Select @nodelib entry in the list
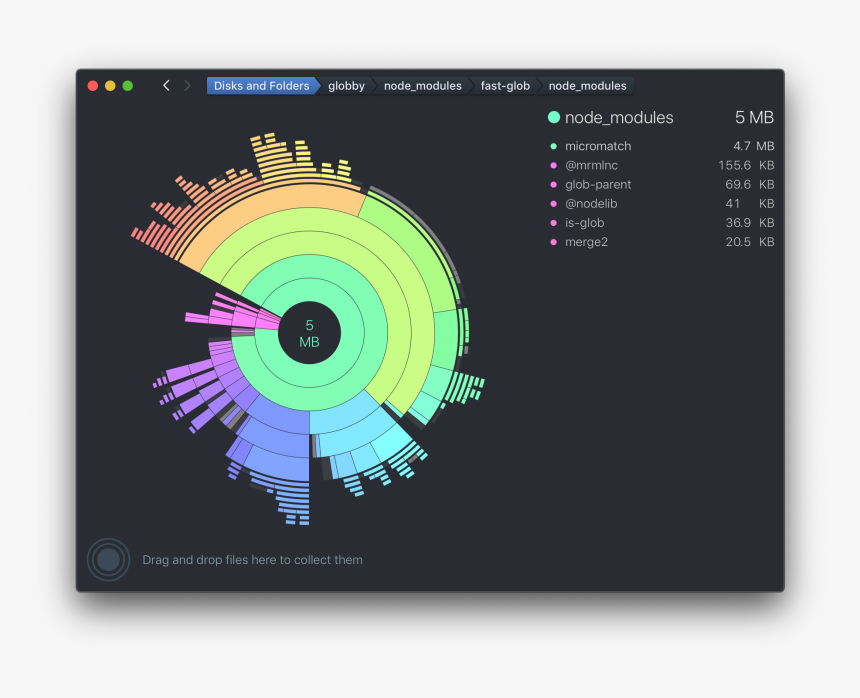This screenshot has height=698, width=860. [662, 203]
